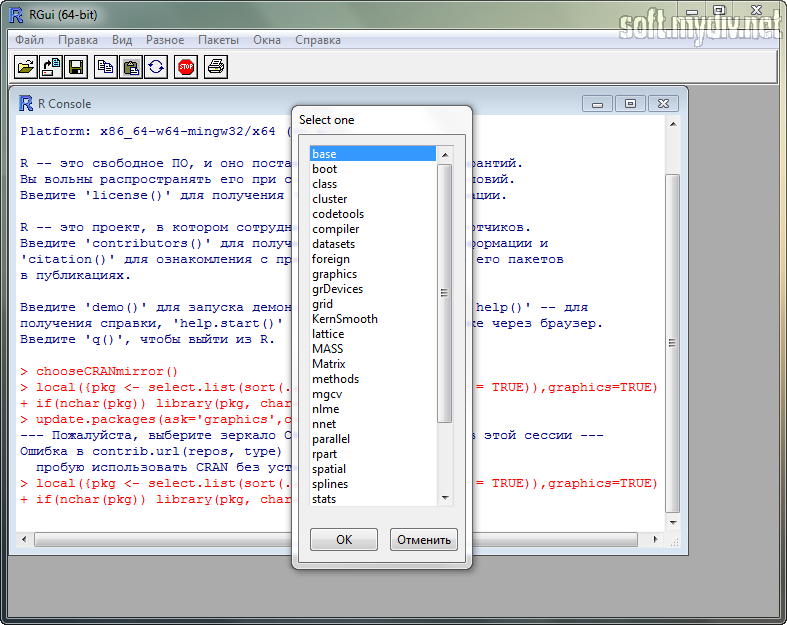Close the R Console child window
Screen dimensions: 787x625
click(664, 104)
